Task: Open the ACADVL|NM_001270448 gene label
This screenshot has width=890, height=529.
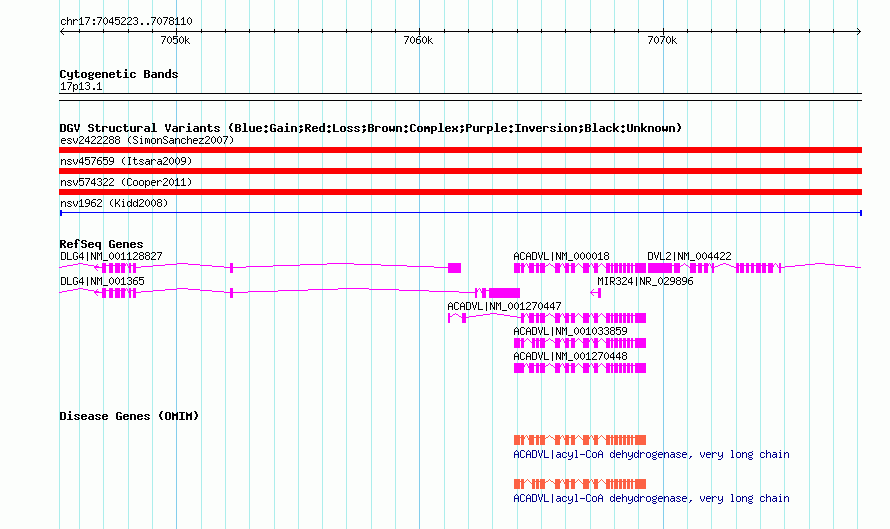Action: pyautogui.click(x=570, y=356)
